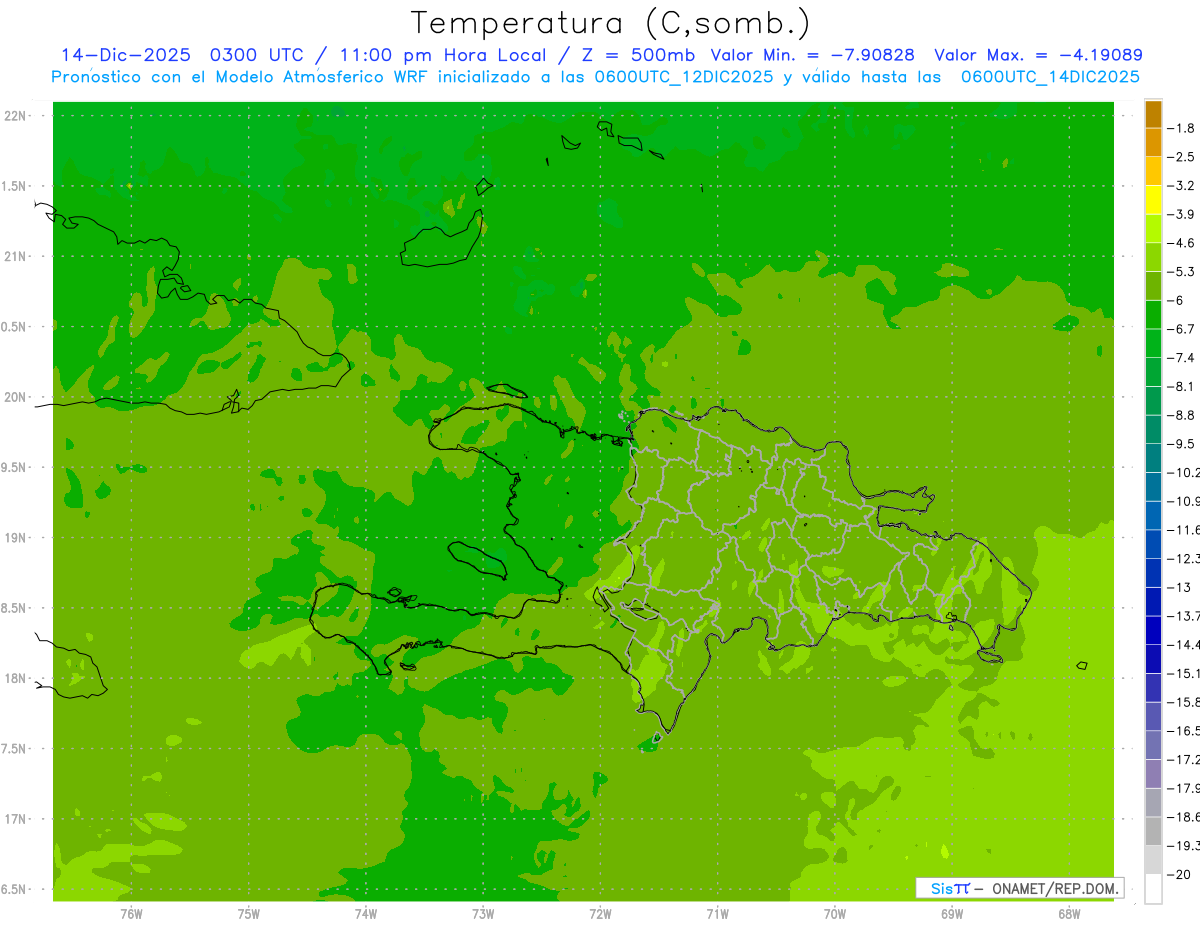Click the 'SisTT - ONAMET/REP.DOM.' credit box

click(1020, 888)
